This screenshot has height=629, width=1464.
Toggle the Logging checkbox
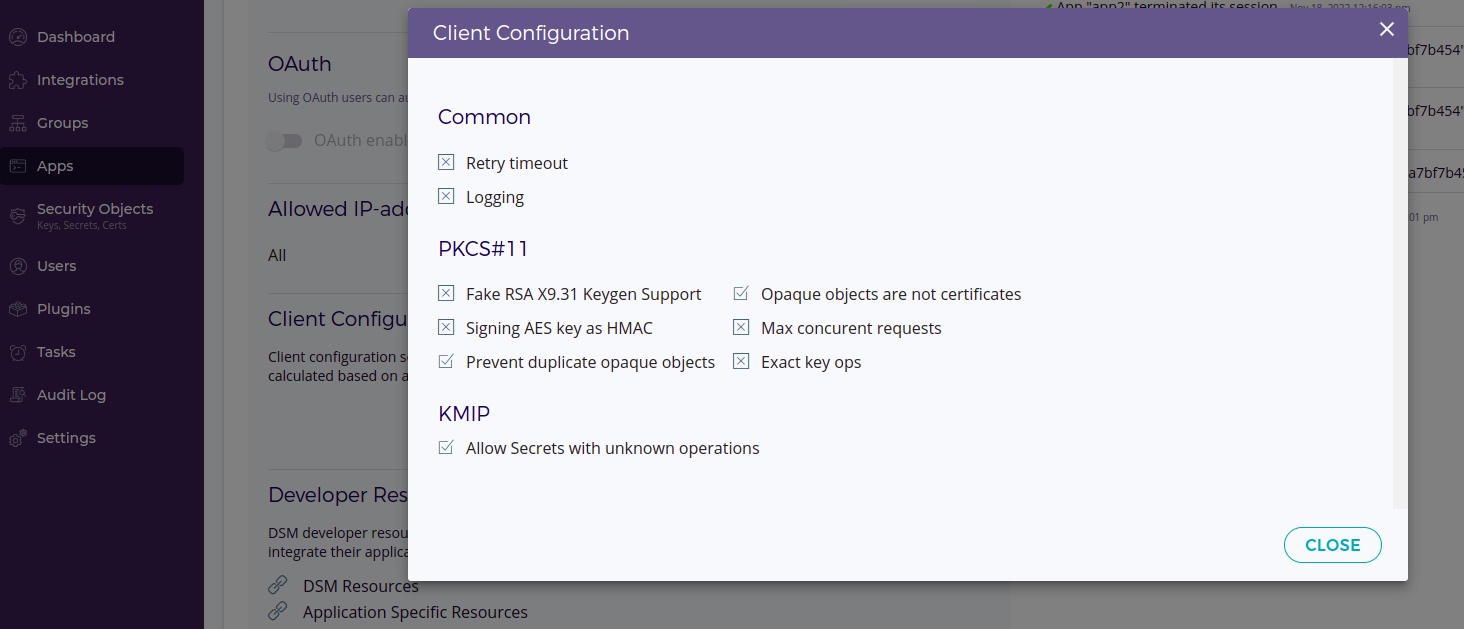[446, 196]
